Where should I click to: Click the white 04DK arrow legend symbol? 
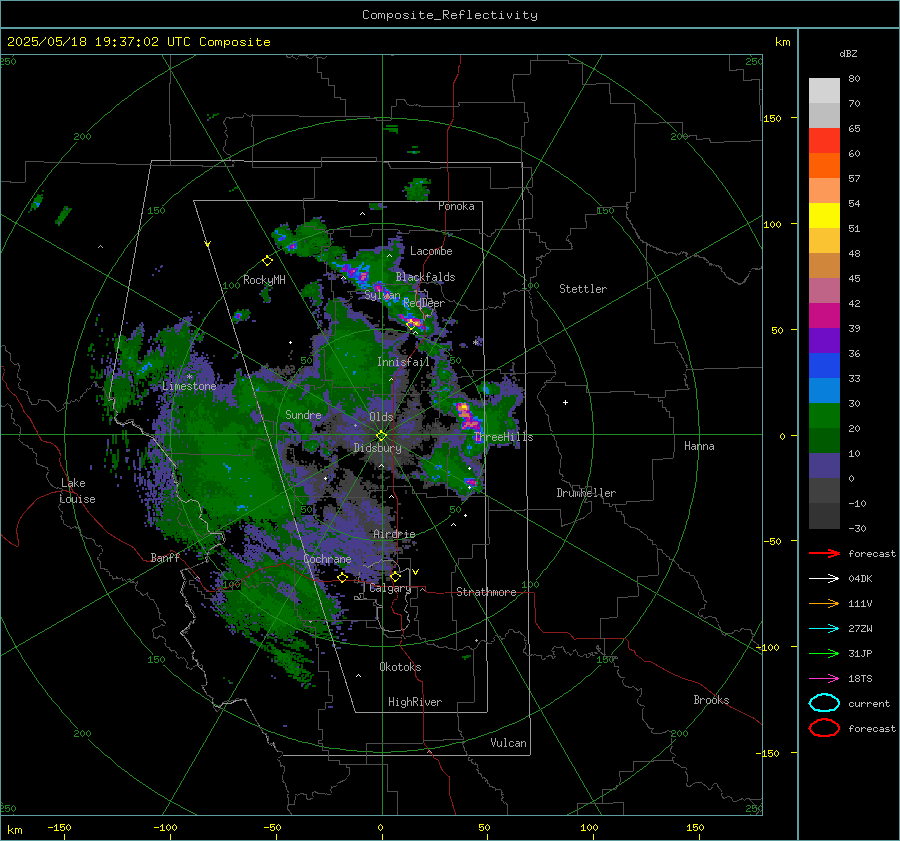(824, 578)
